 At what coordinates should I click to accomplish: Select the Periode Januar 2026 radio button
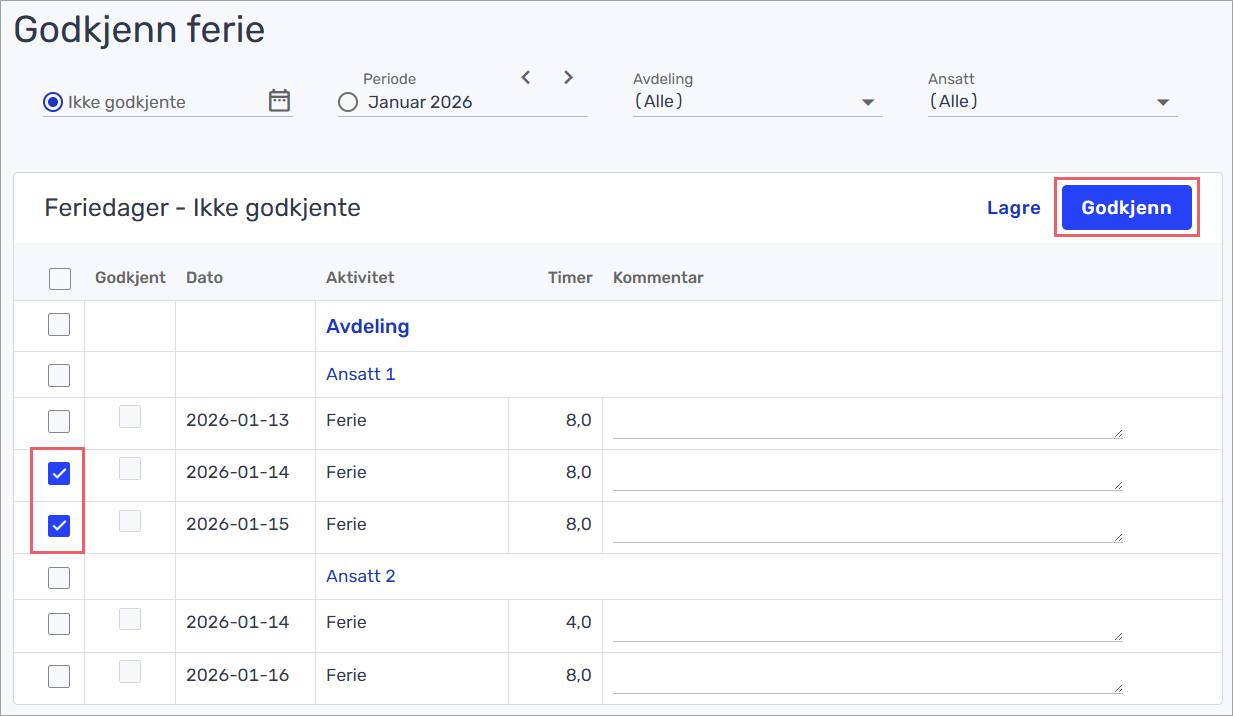coord(348,102)
